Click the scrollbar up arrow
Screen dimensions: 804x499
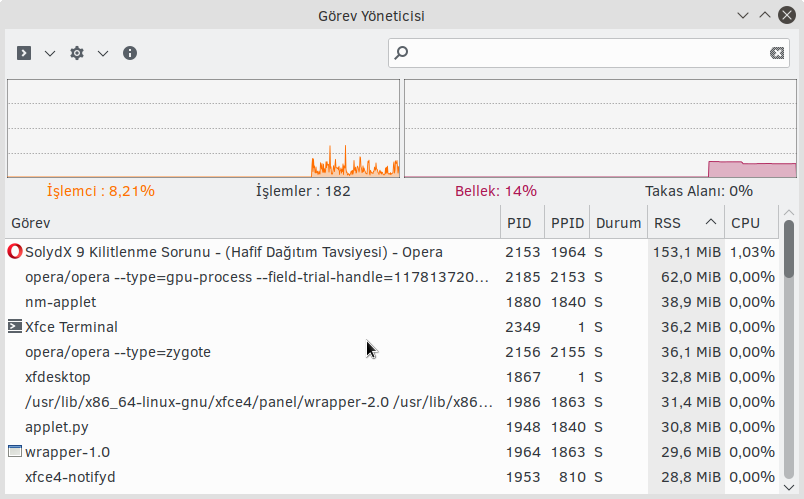(789, 212)
